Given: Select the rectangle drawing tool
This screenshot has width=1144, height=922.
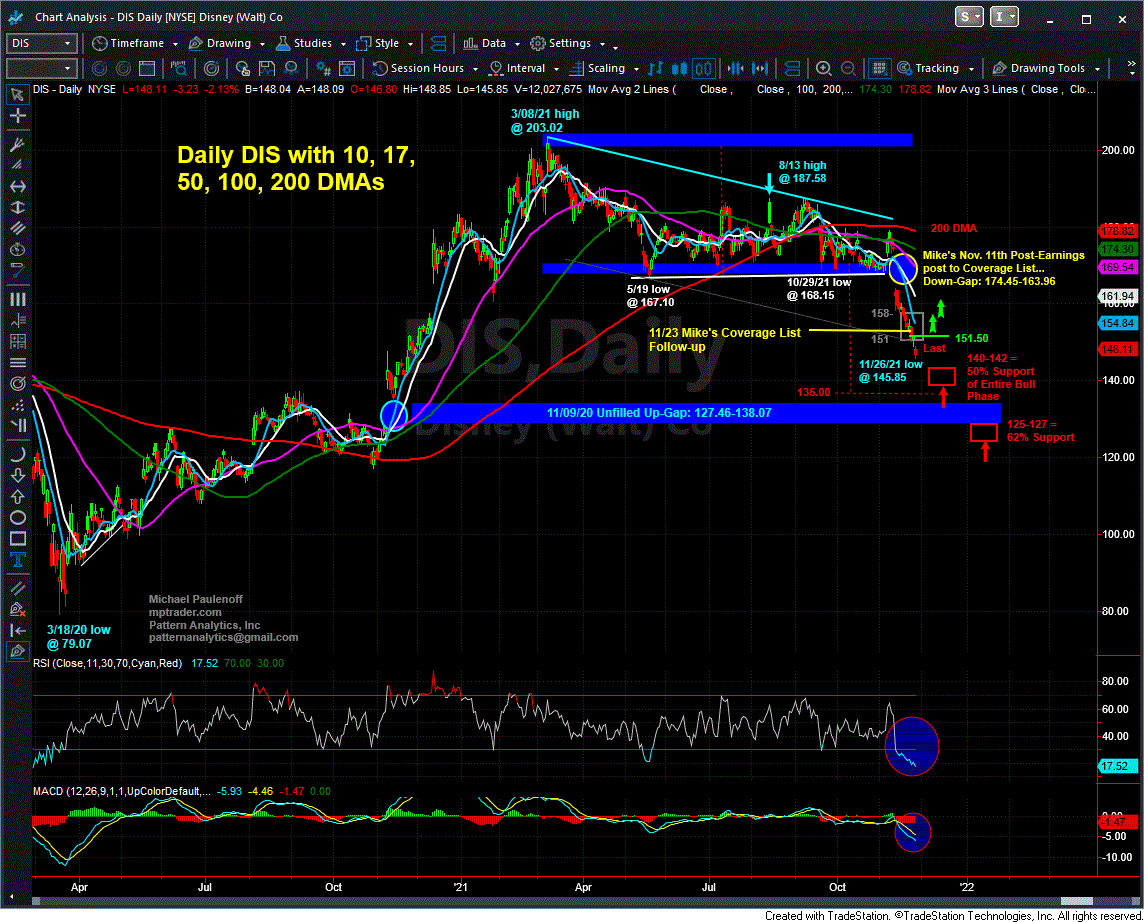Looking at the screenshot, I should [x=17, y=538].
